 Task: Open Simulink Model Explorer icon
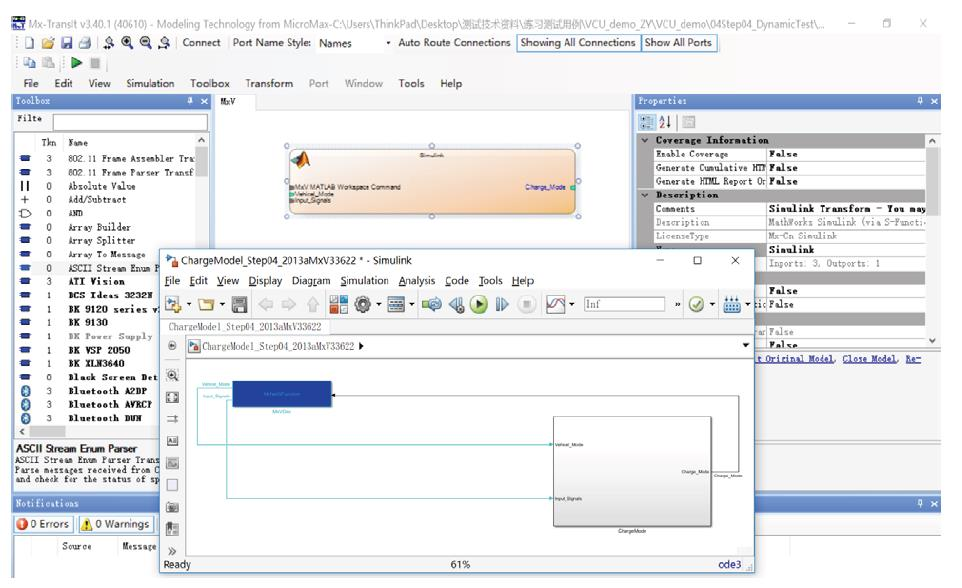click(396, 304)
